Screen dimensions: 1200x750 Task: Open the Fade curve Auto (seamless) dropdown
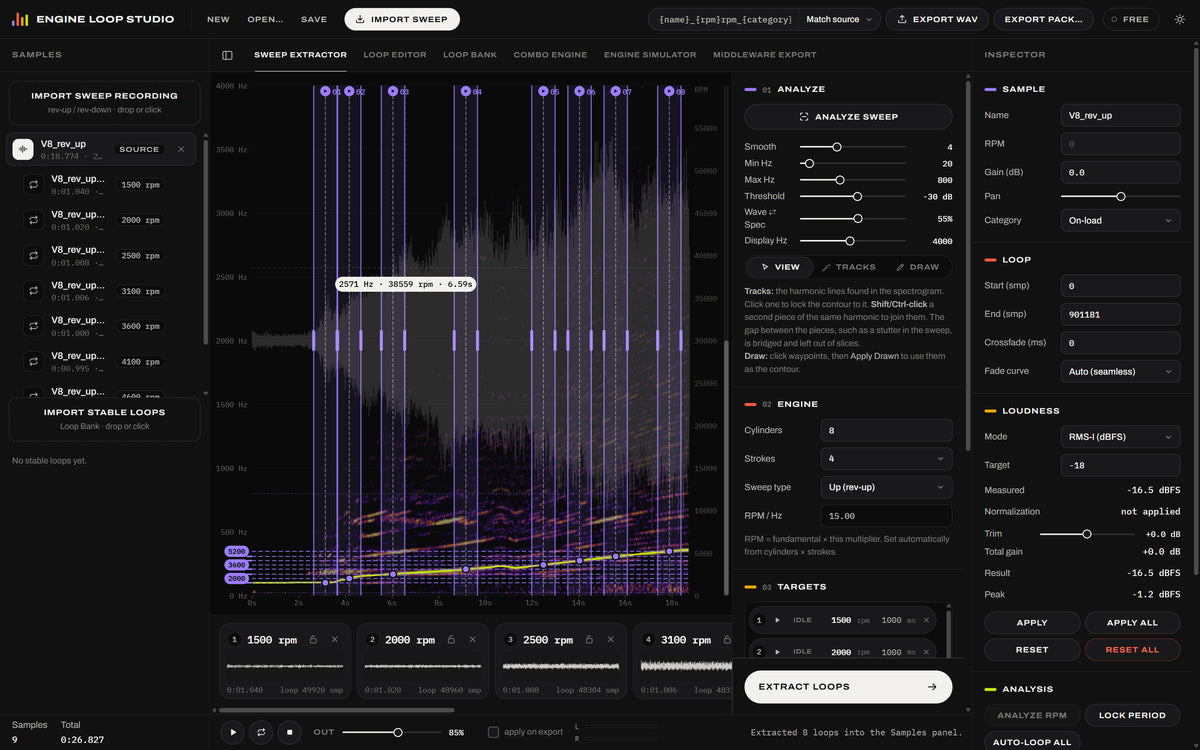click(x=1120, y=371)
